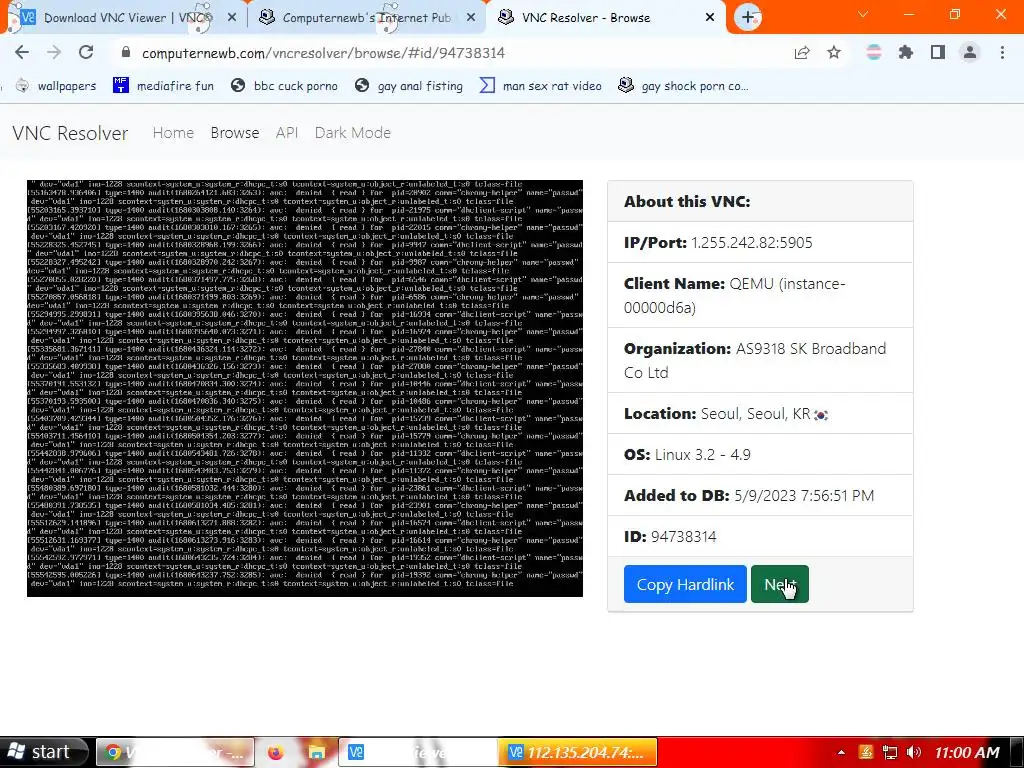This screenshot has height=768, width=1024.
Task: Click the VNC Resolver site title
Action: click(x=70, y=133)
